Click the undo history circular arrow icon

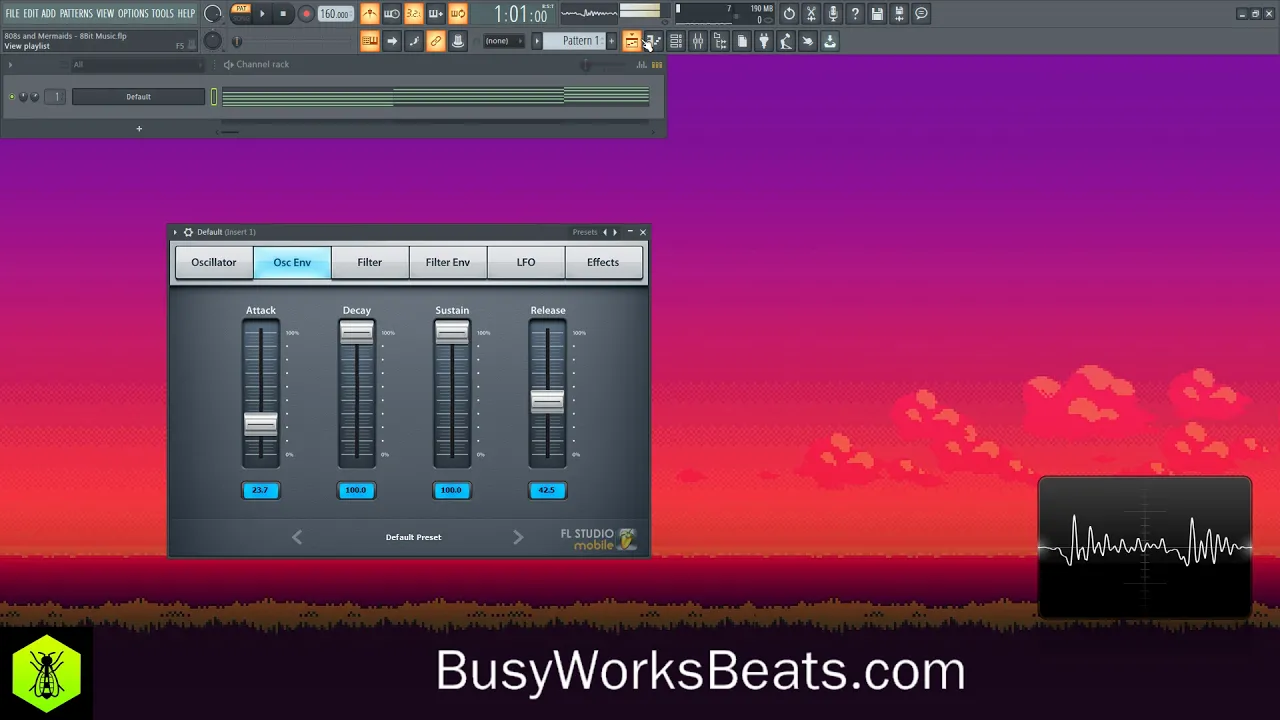coord(789,14)
